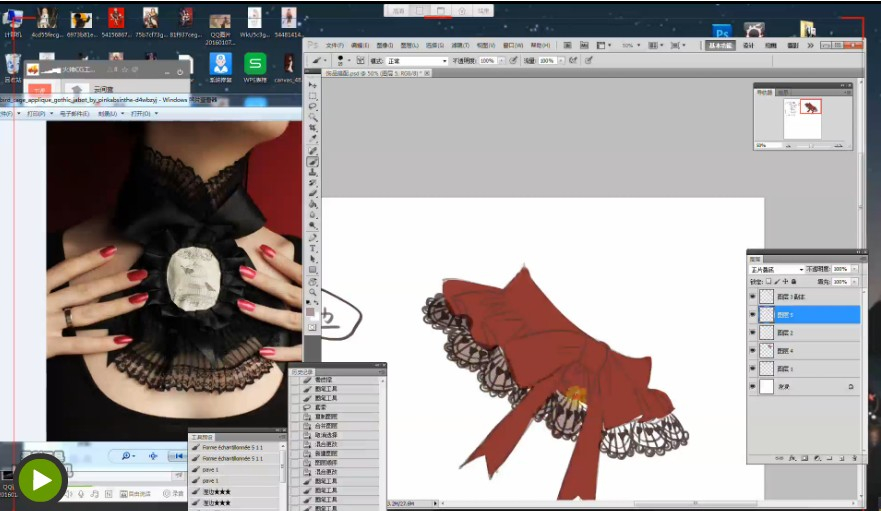Switch to the 基本功能 workspace

tap(720, 46)
